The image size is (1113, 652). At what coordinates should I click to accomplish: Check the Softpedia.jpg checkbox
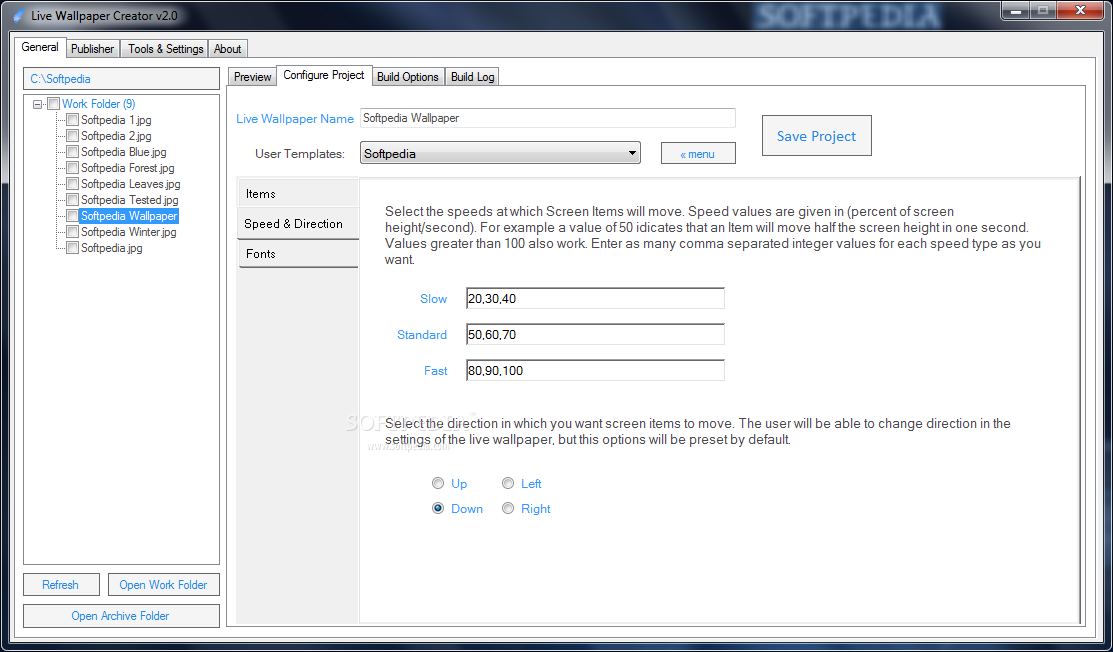[72, 248]
